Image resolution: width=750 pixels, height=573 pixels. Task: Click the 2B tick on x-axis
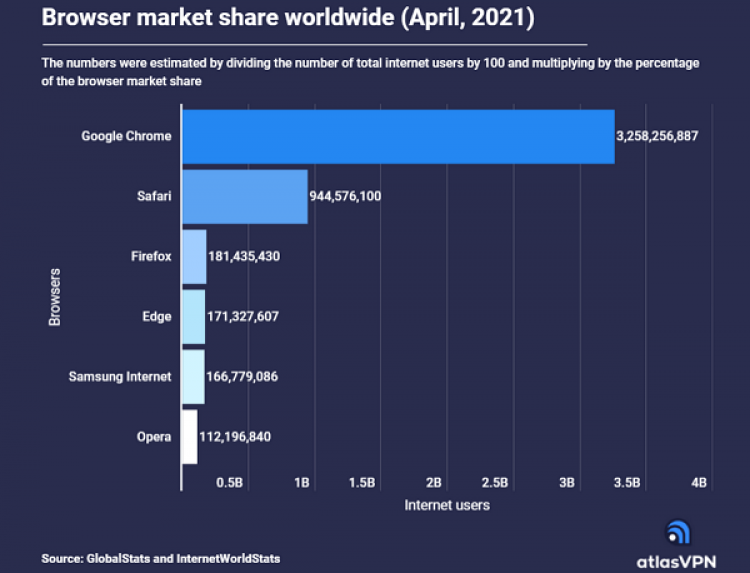[x=434, y=482]
